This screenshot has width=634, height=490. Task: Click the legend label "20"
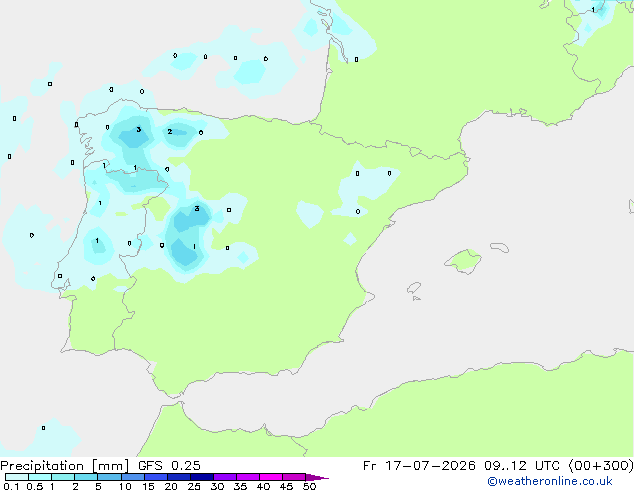171,486
